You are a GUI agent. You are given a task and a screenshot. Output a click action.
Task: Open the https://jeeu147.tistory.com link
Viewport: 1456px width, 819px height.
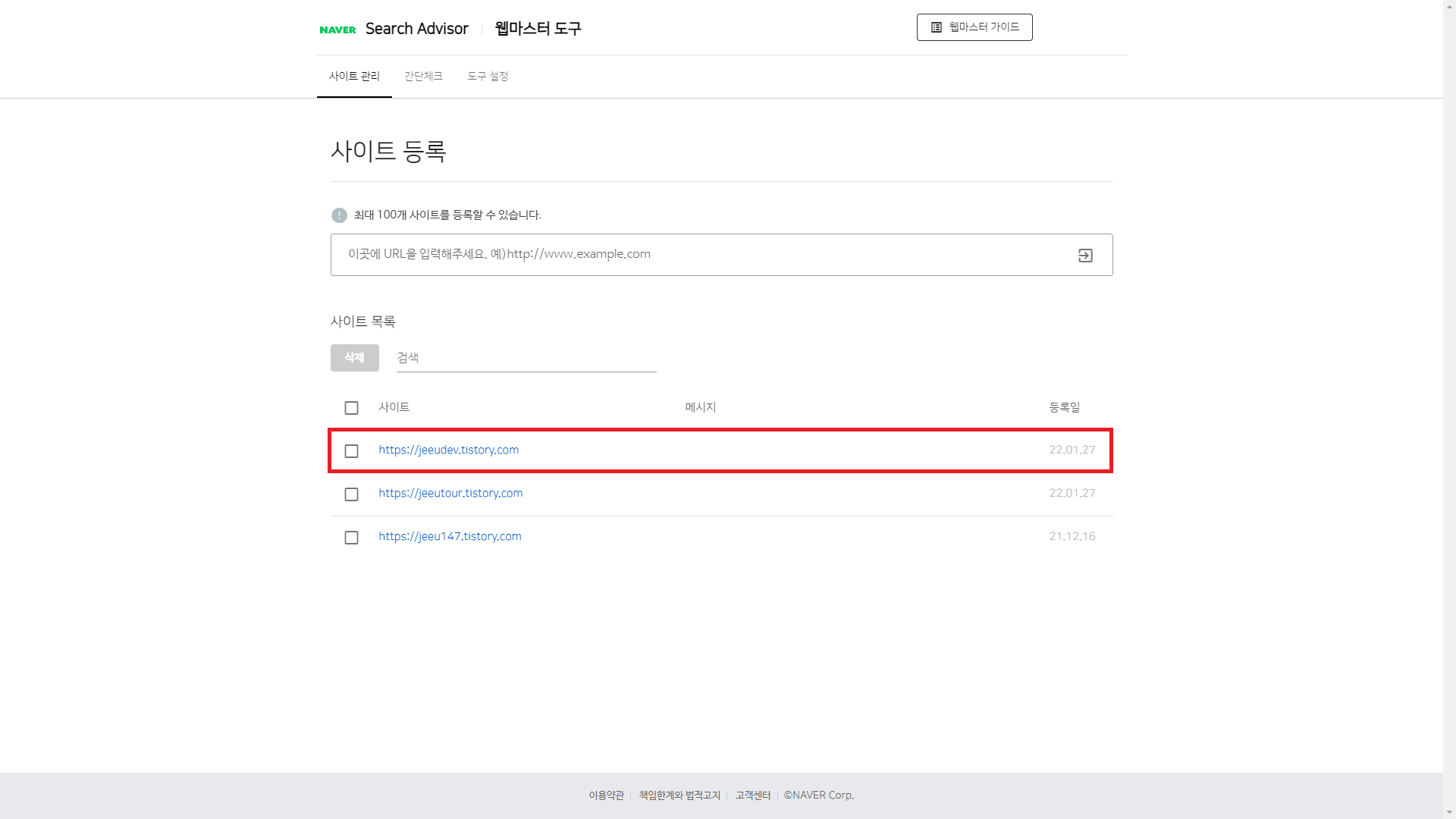pyautogui.click(x=450, y=536)
